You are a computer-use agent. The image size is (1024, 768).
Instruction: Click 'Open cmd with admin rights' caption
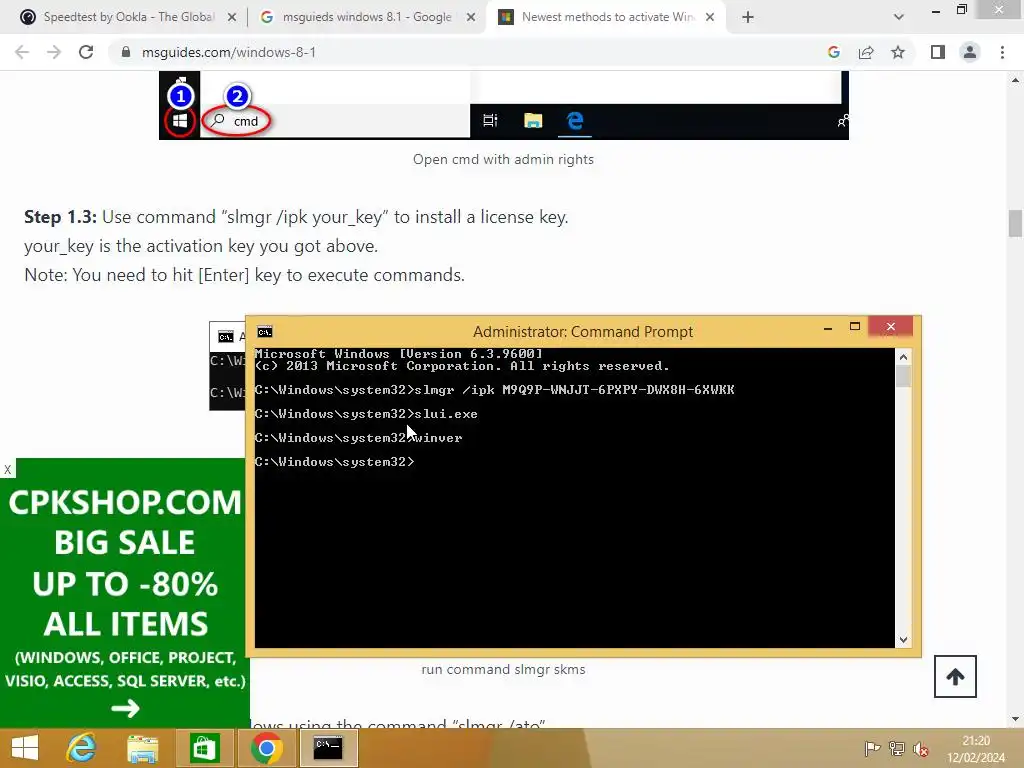tap(503, 159)
